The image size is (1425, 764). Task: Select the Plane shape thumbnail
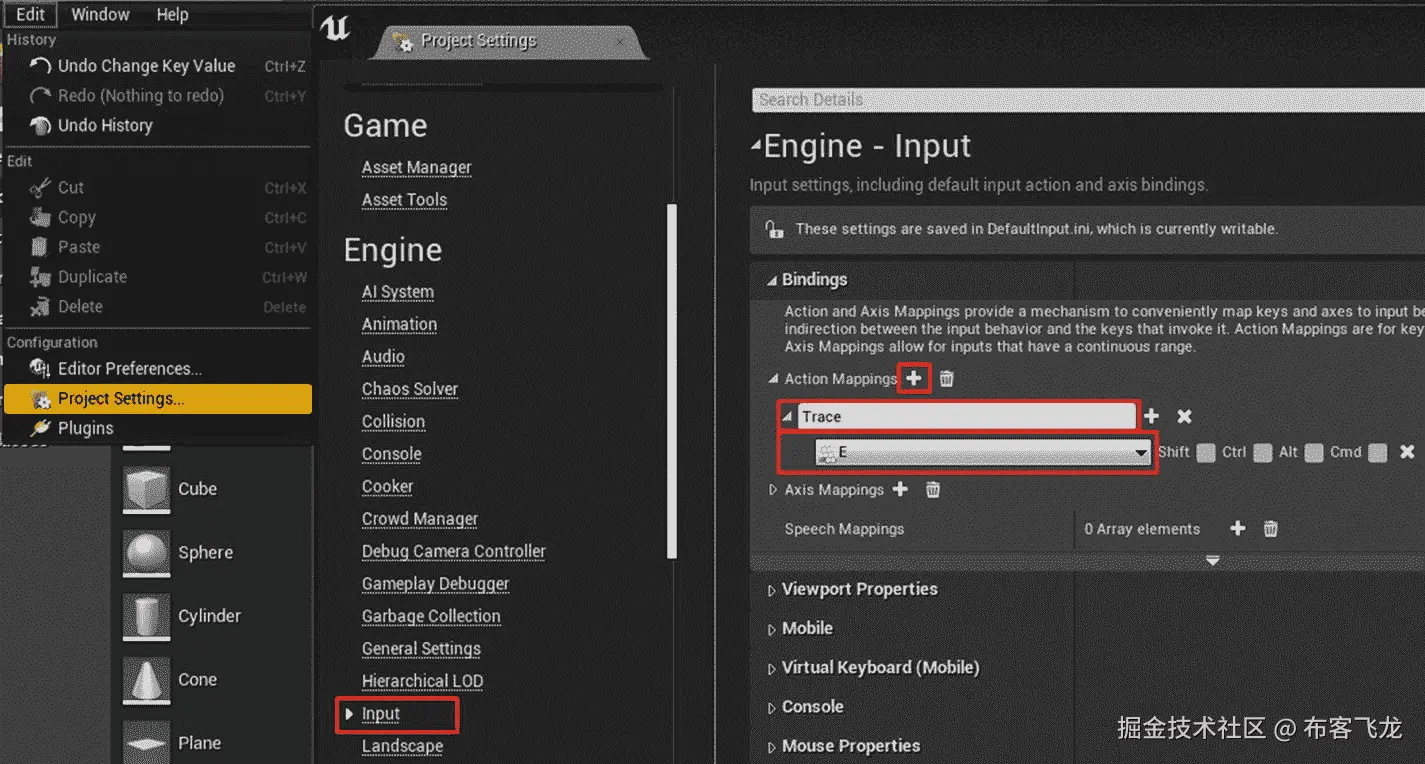[x=146, y=743]
